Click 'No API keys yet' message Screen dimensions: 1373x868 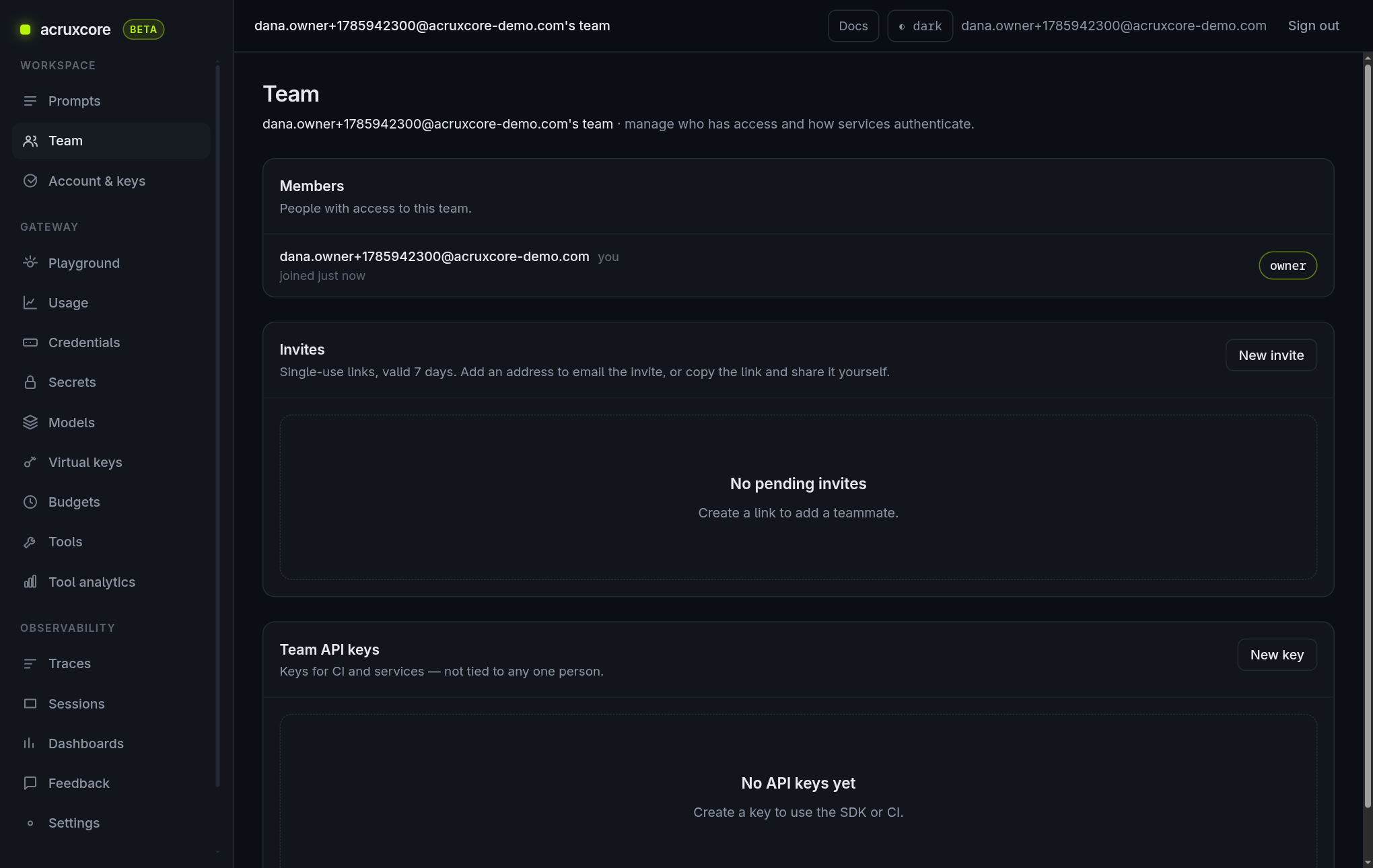coord(798,783)
